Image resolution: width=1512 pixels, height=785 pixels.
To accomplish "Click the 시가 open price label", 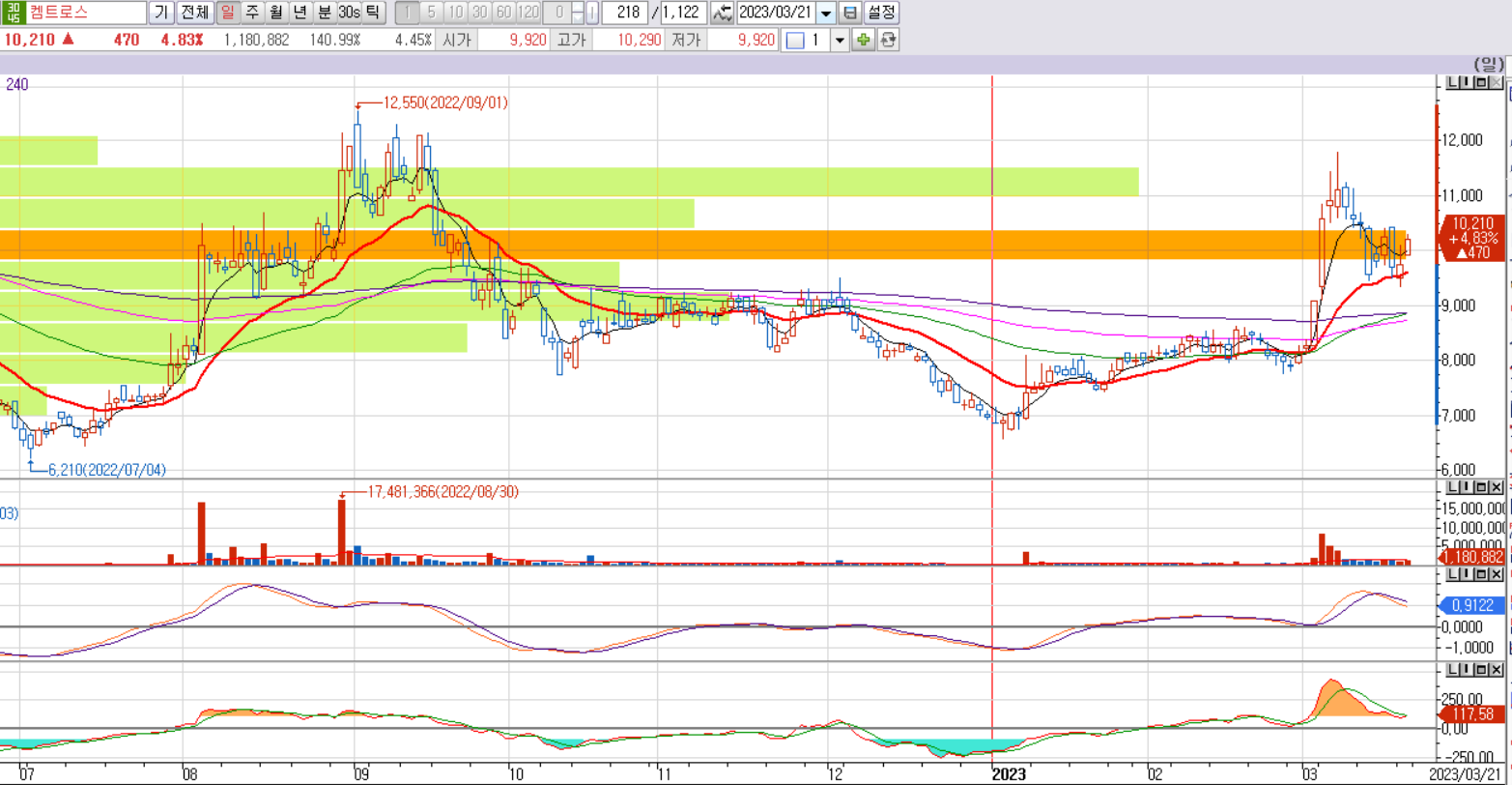I will [456, 40].
